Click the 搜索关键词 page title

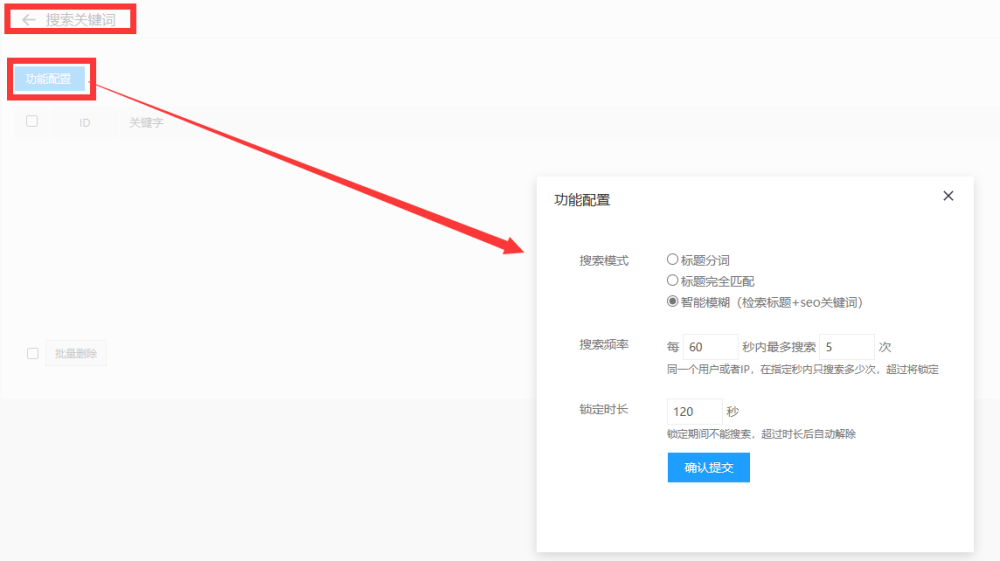81,20
